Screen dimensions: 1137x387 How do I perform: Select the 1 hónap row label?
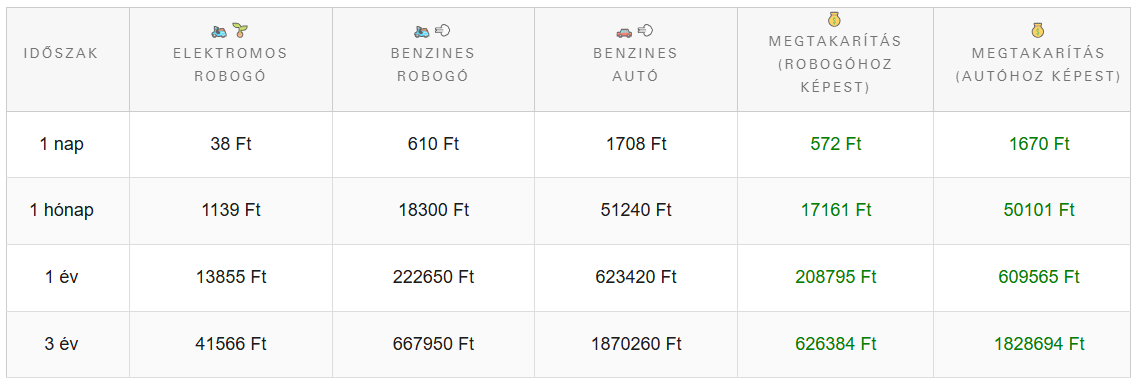[62, 210]
